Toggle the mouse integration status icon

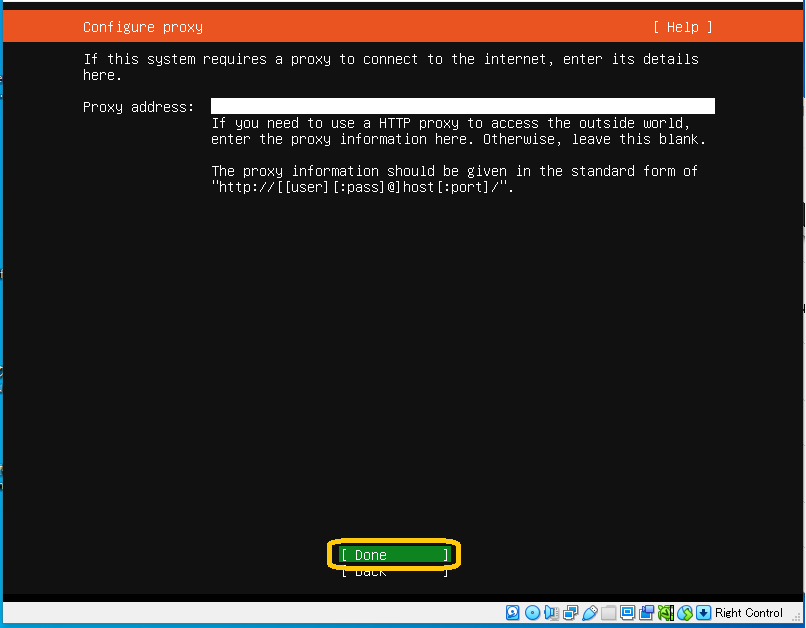(x=685, y=613)
